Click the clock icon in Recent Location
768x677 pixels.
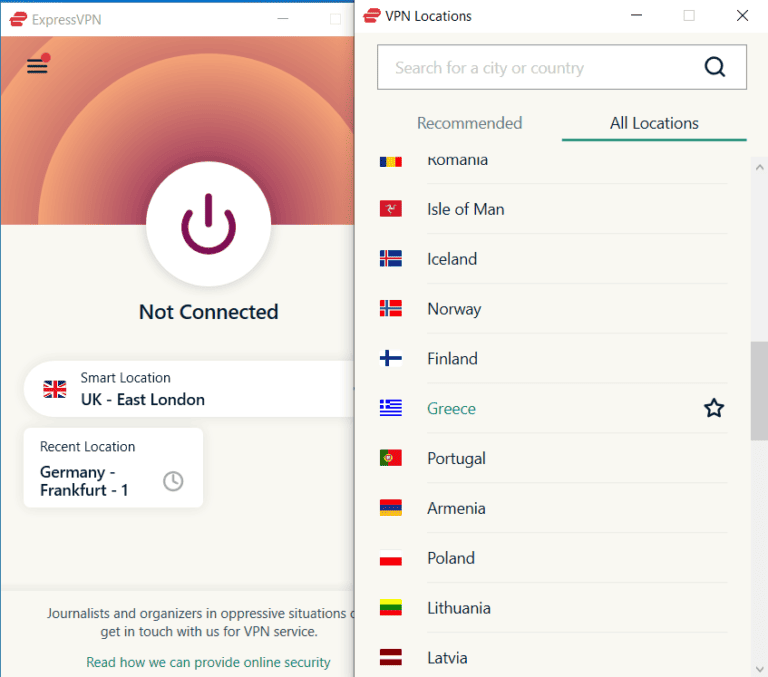173,481
